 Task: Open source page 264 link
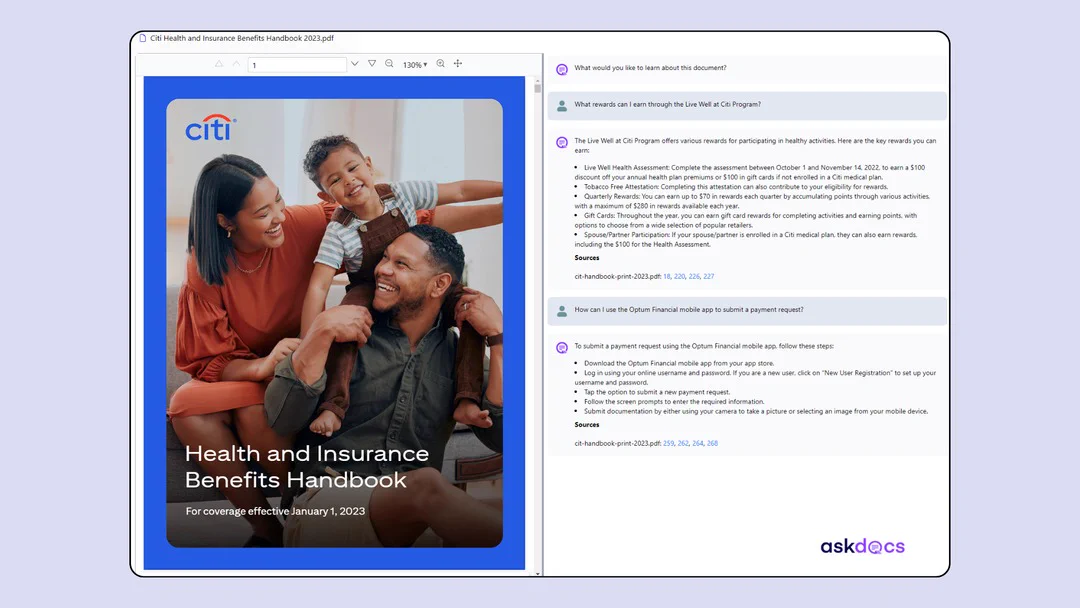tap(698, 443)
